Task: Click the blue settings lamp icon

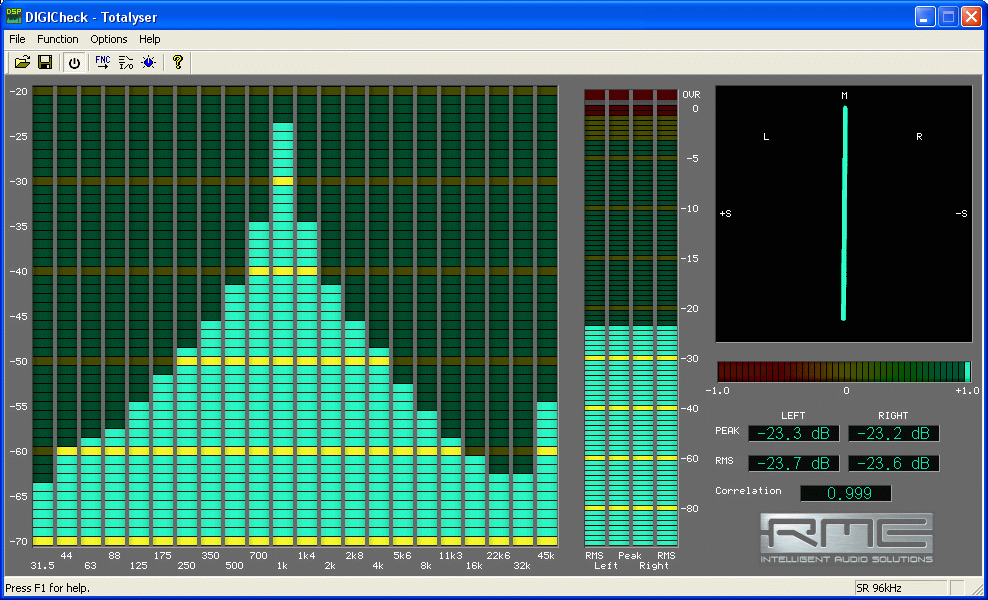Action: click(149, 62)
